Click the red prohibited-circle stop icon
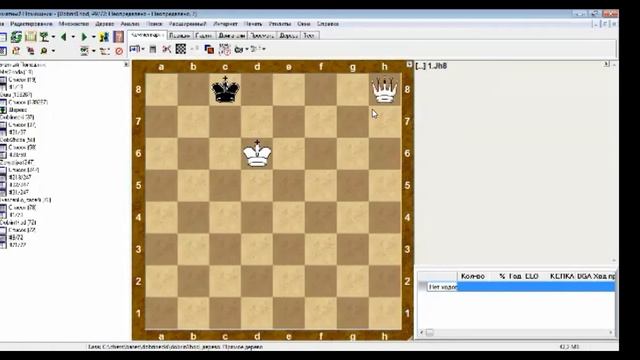 (119, 51)
